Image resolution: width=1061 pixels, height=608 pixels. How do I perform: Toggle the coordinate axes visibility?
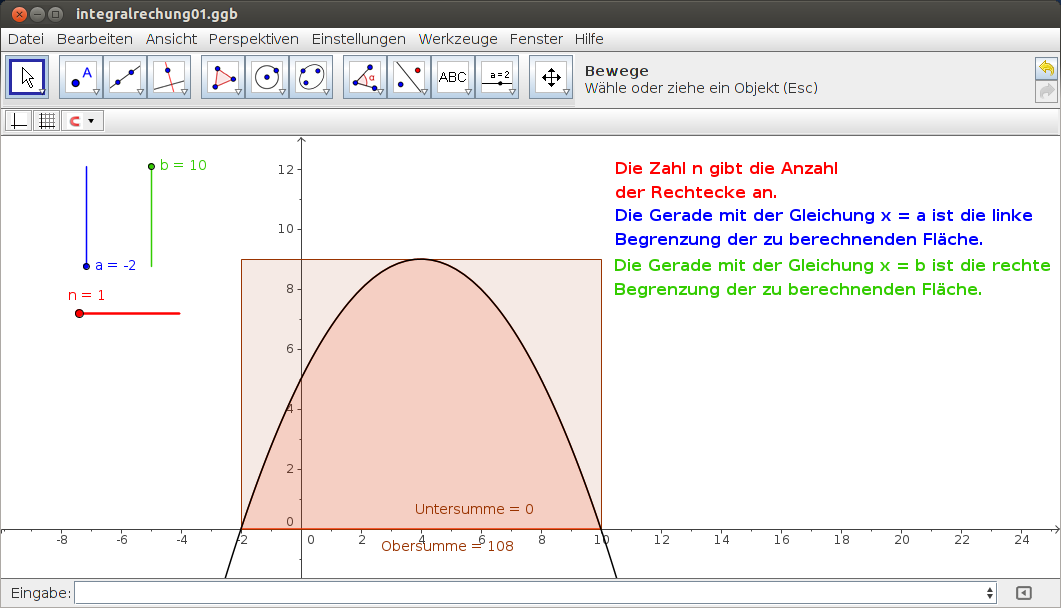coord(18,120)
